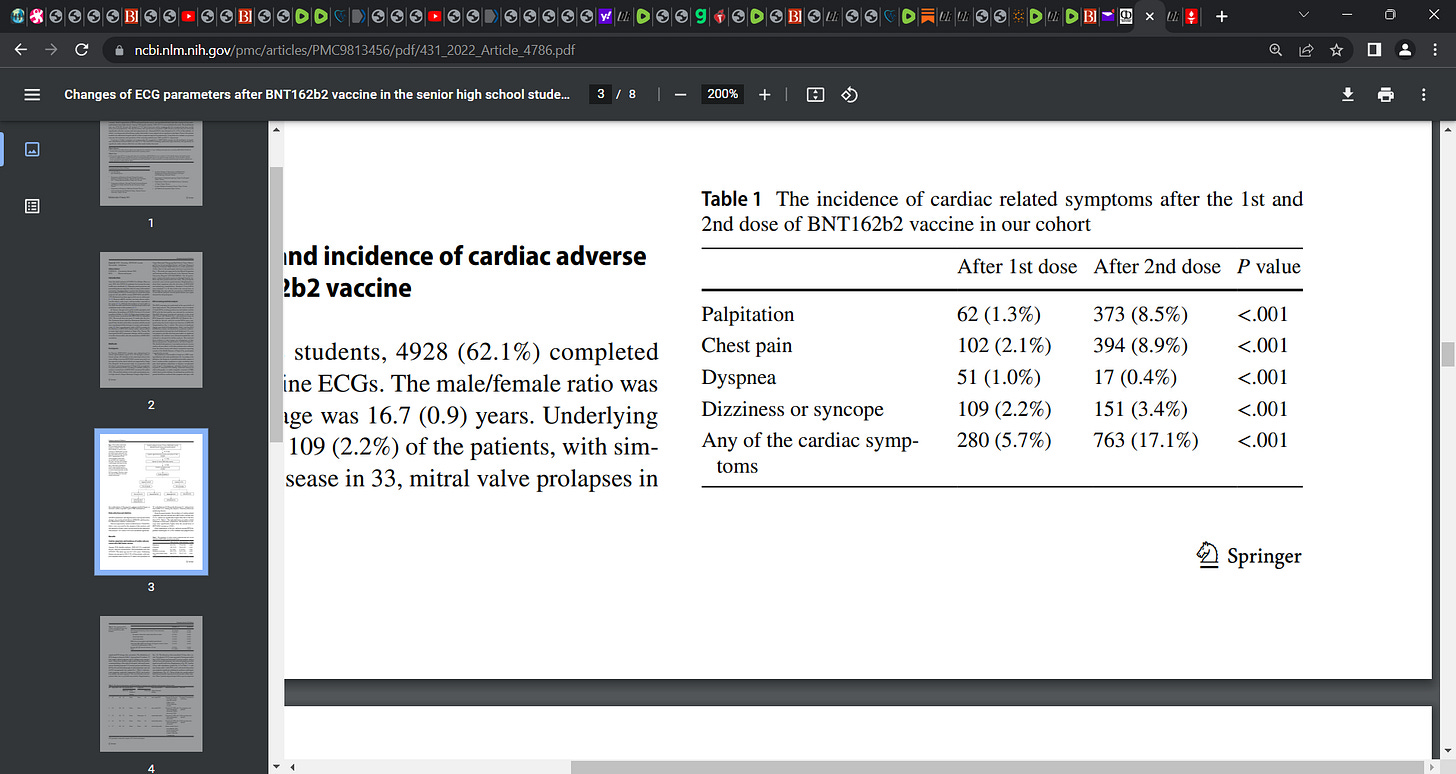The height and width of the screenshot is (774, 1456).
Task: Show thumbnails view in PDF sidebar
Action: point(32,149)
